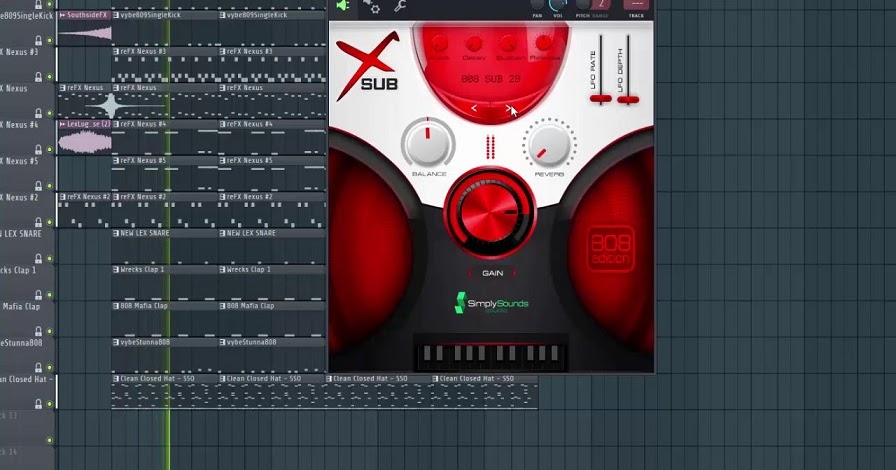Adjust the channel PITCH knob
Viewport: 896px width, 470px height.
[x=582, y=5]
